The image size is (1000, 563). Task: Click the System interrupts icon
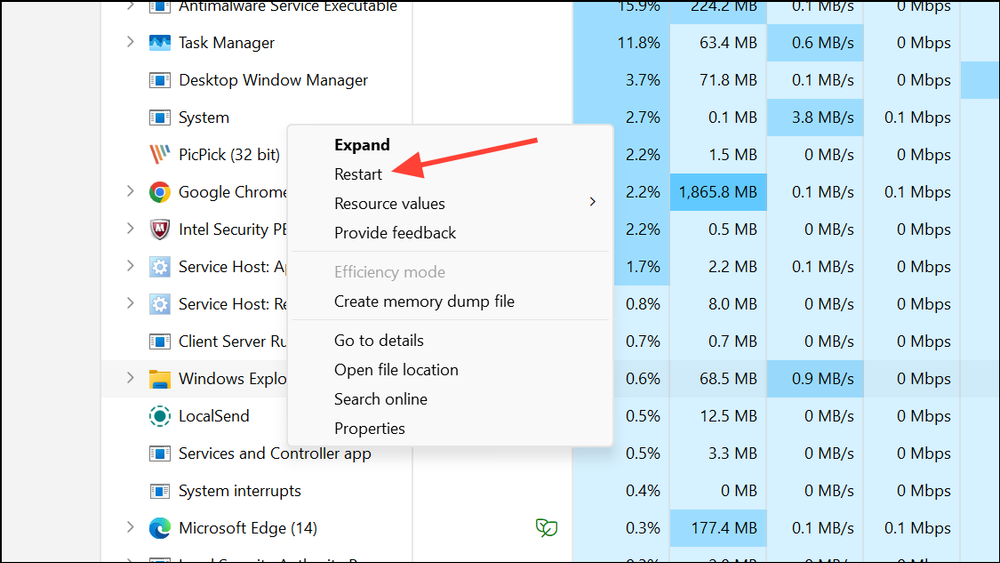pyautogui.click(x=159, y=491)
